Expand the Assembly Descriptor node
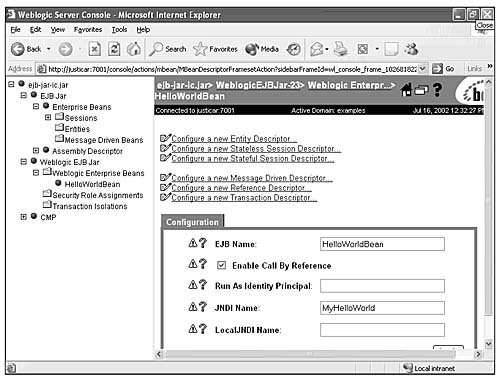 36,150
